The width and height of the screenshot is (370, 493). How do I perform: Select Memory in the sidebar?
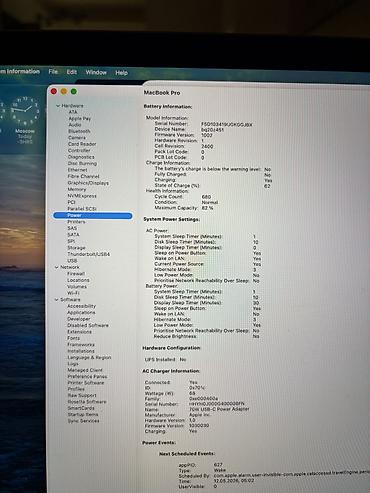[77, 189]
